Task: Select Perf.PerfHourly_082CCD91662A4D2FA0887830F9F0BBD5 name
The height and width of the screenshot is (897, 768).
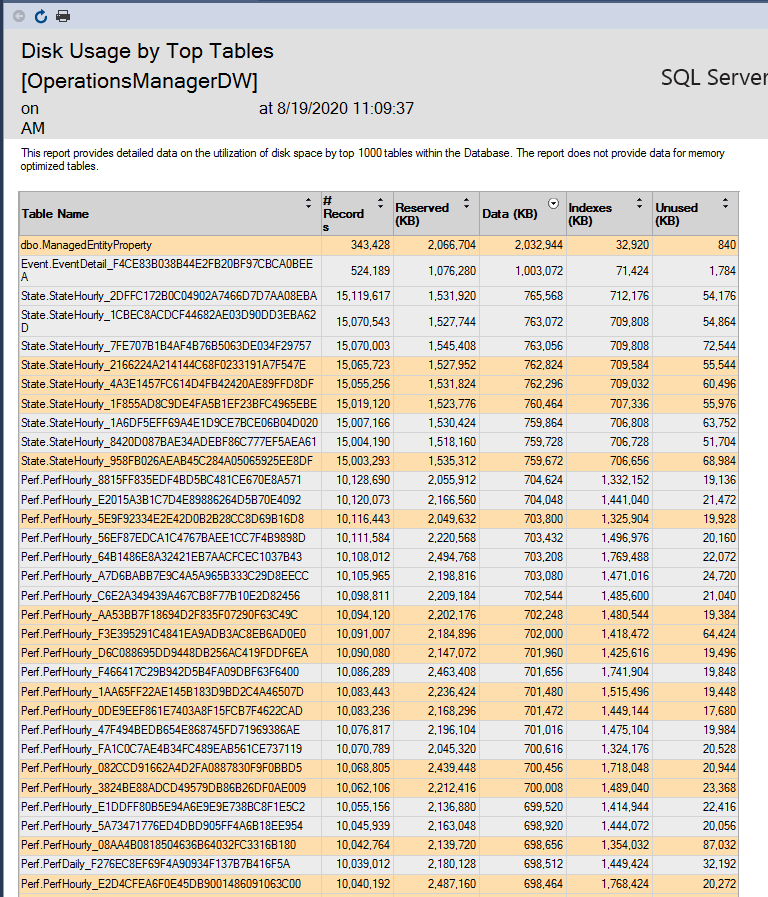Action: pos(161,768)
